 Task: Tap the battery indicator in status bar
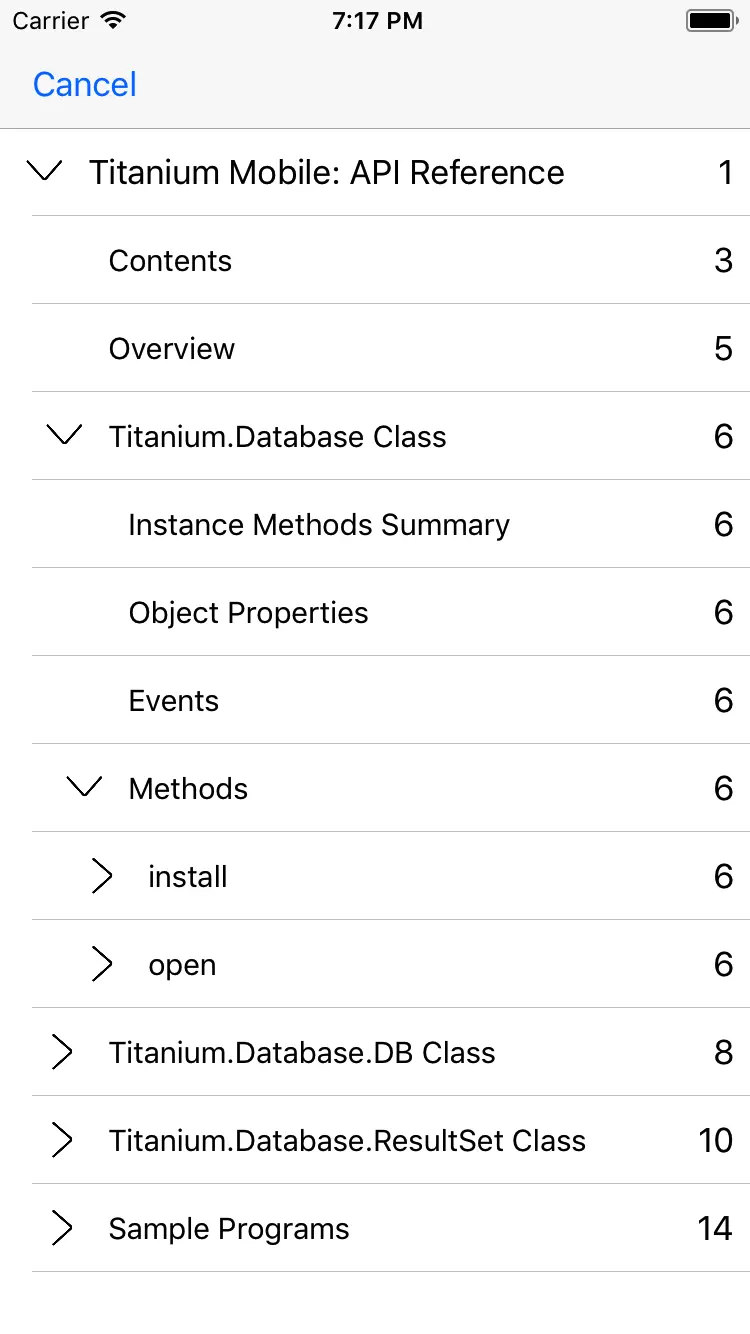pos(710,21)
